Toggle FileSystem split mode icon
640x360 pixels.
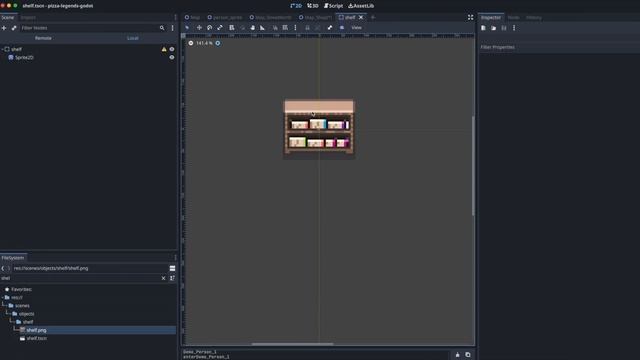point(172,268)
